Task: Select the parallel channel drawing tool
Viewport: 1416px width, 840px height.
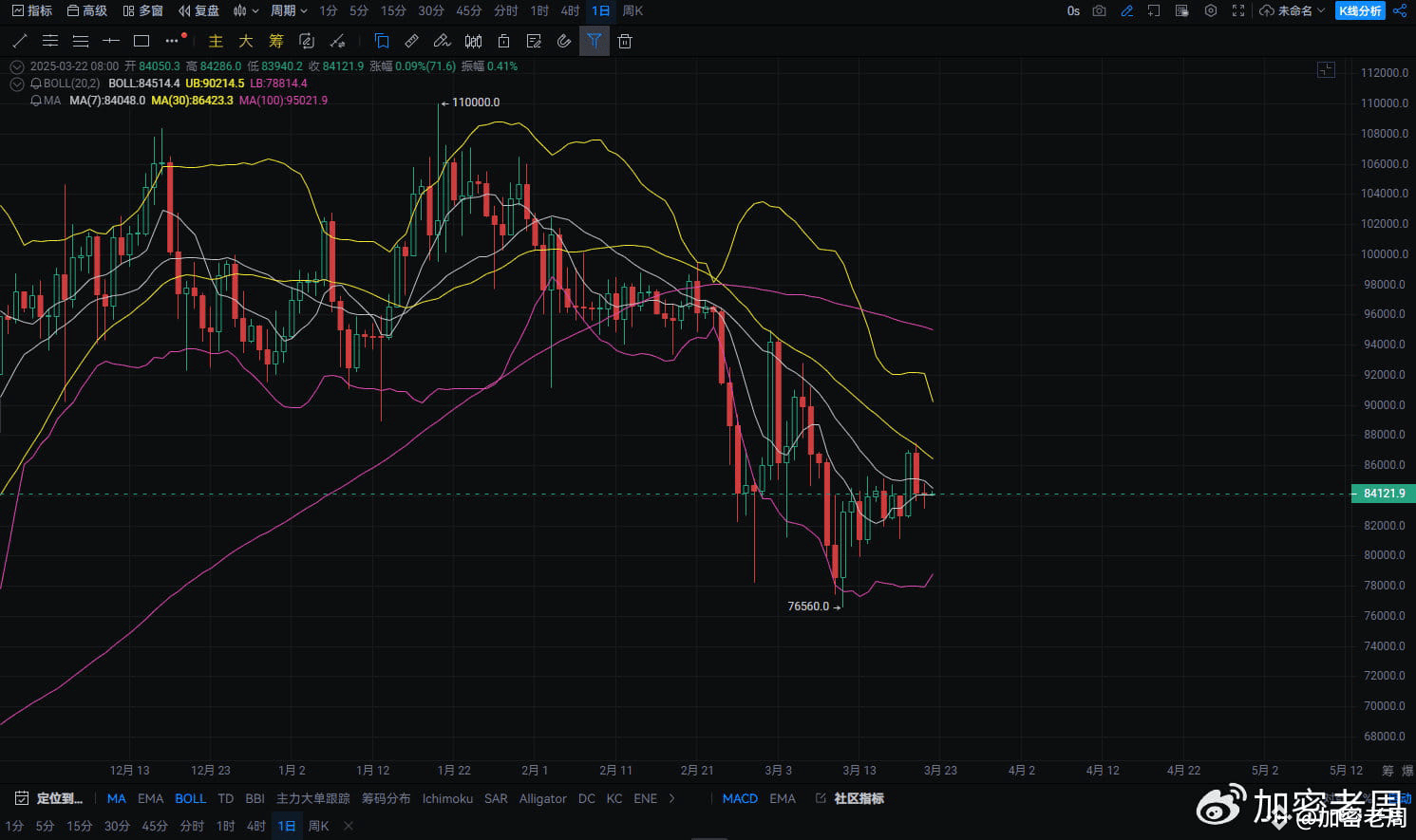Action: click(x=50, y=41)
